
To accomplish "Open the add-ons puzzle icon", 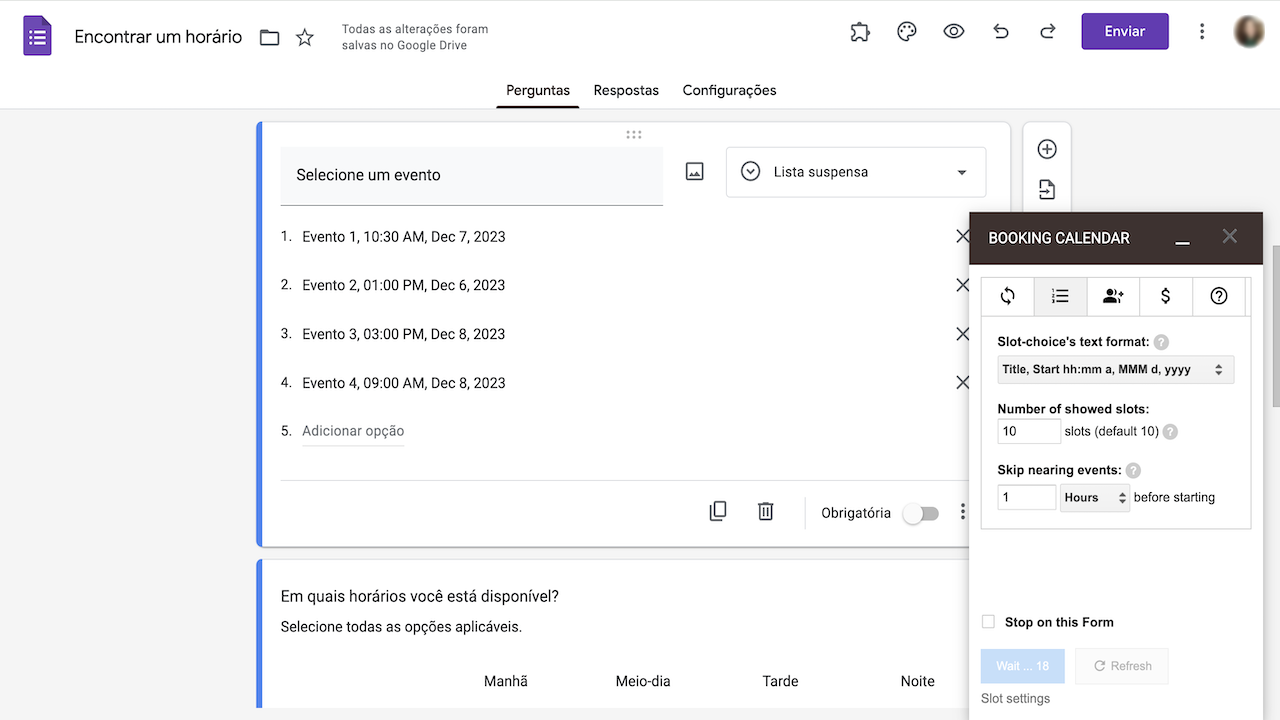I will (860, 32).
